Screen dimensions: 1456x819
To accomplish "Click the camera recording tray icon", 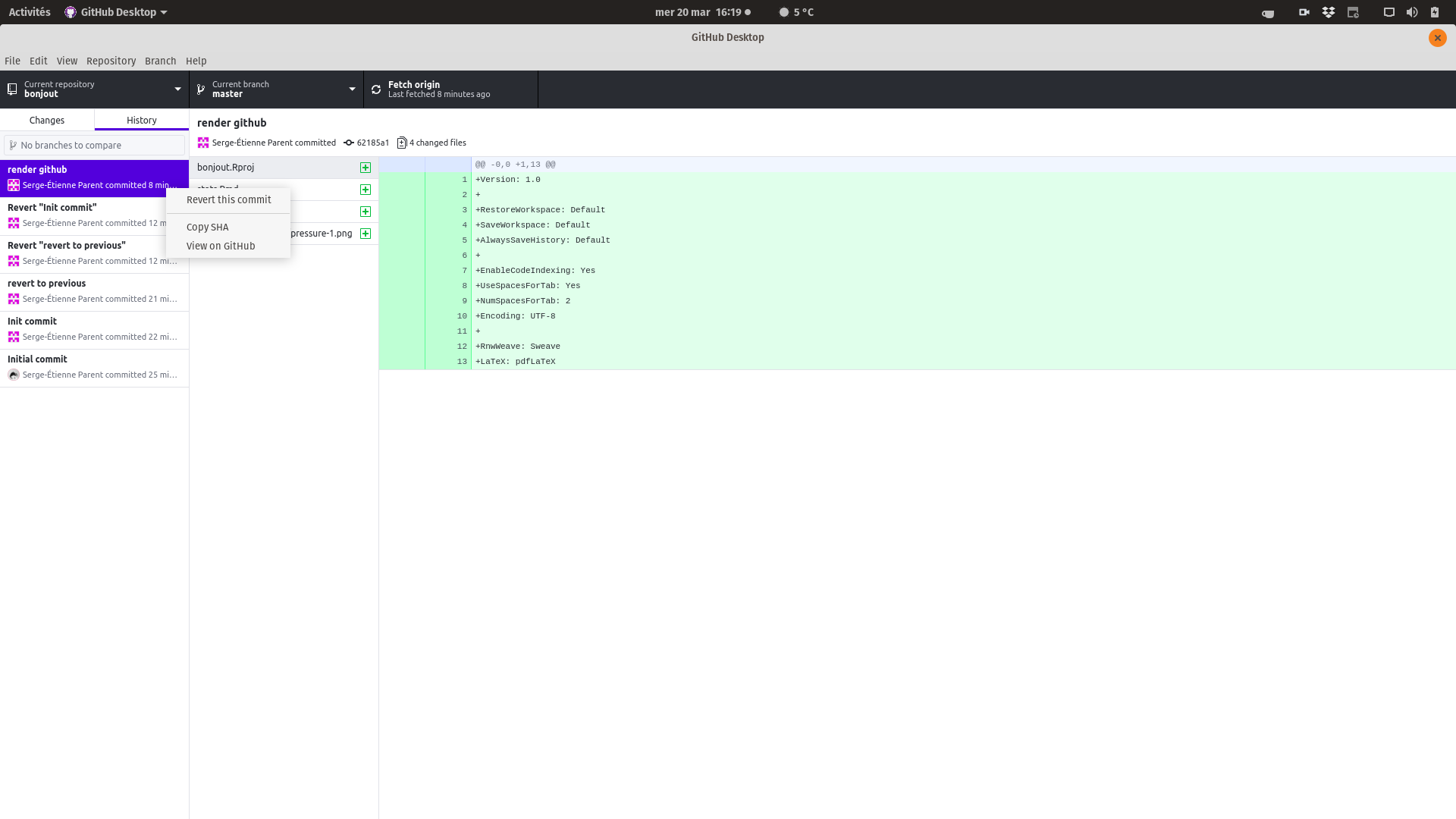I will [1304, 12].
